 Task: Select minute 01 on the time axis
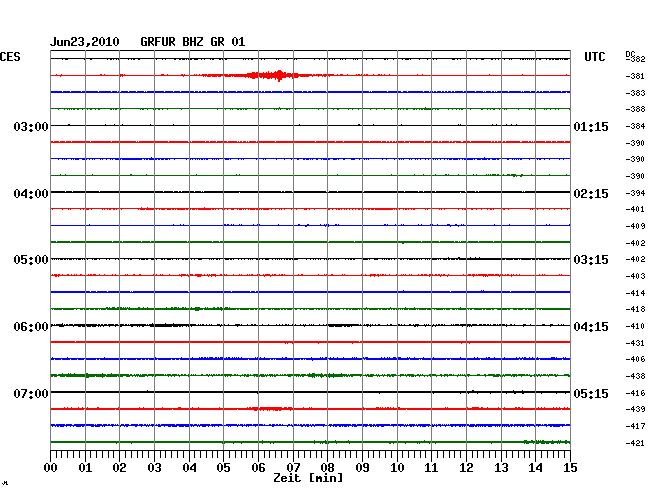click(x=85, y=468)
